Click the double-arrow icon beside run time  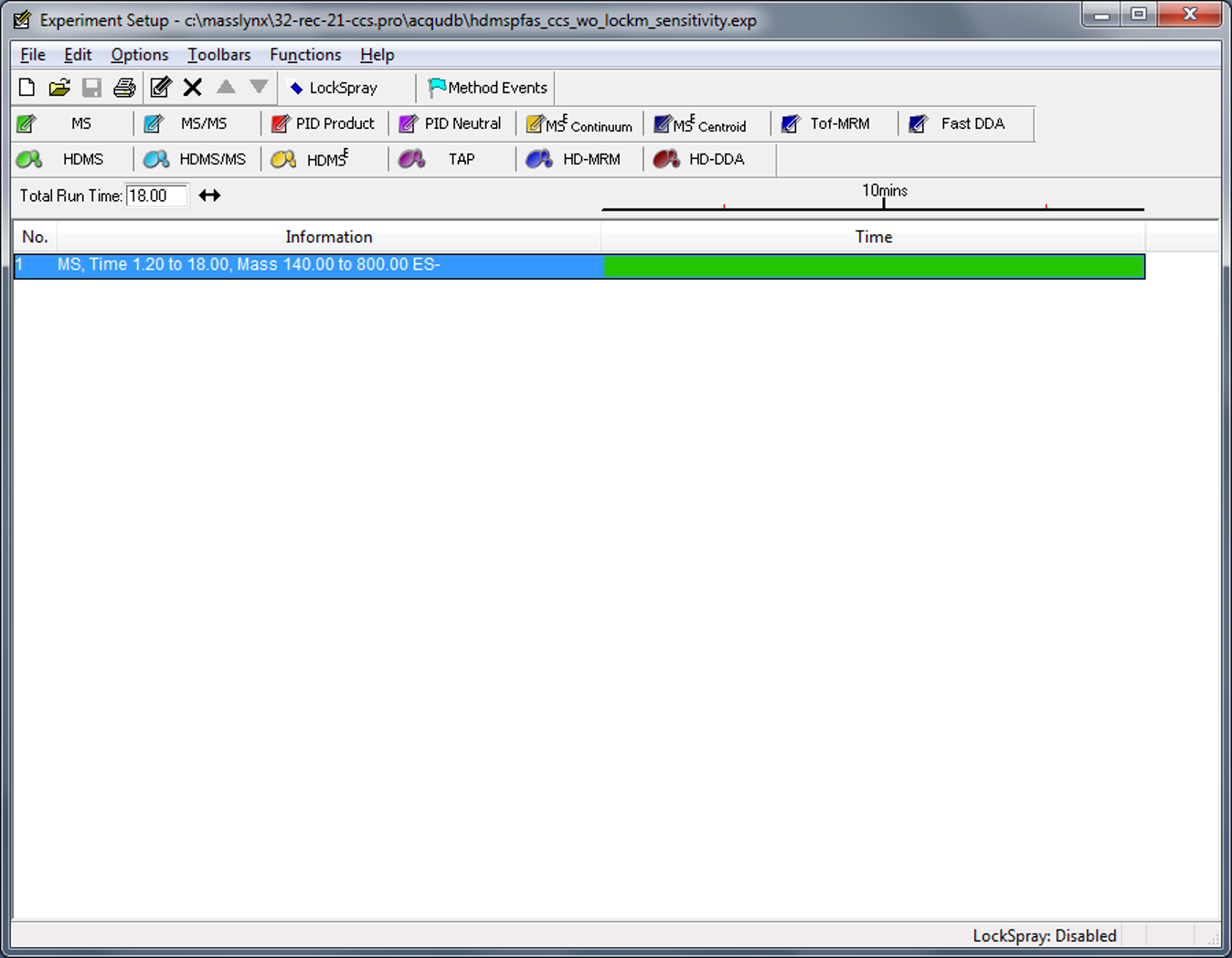click(x=209, y=196)
